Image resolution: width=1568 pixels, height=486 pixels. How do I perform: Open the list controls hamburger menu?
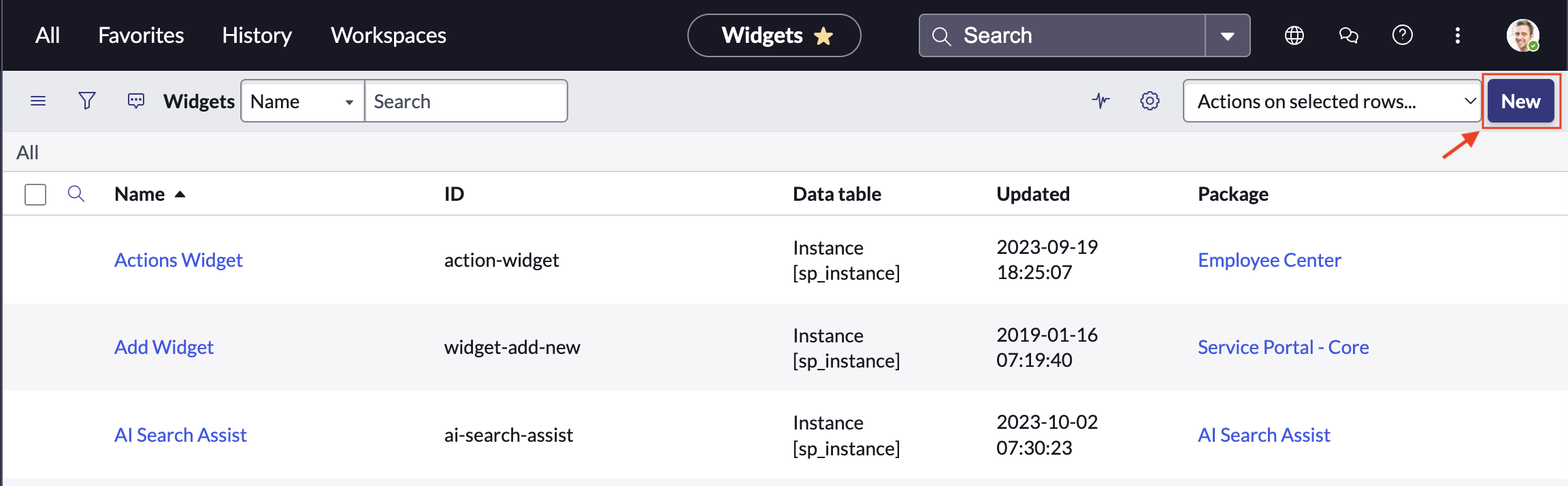click(x=38, y=101)
